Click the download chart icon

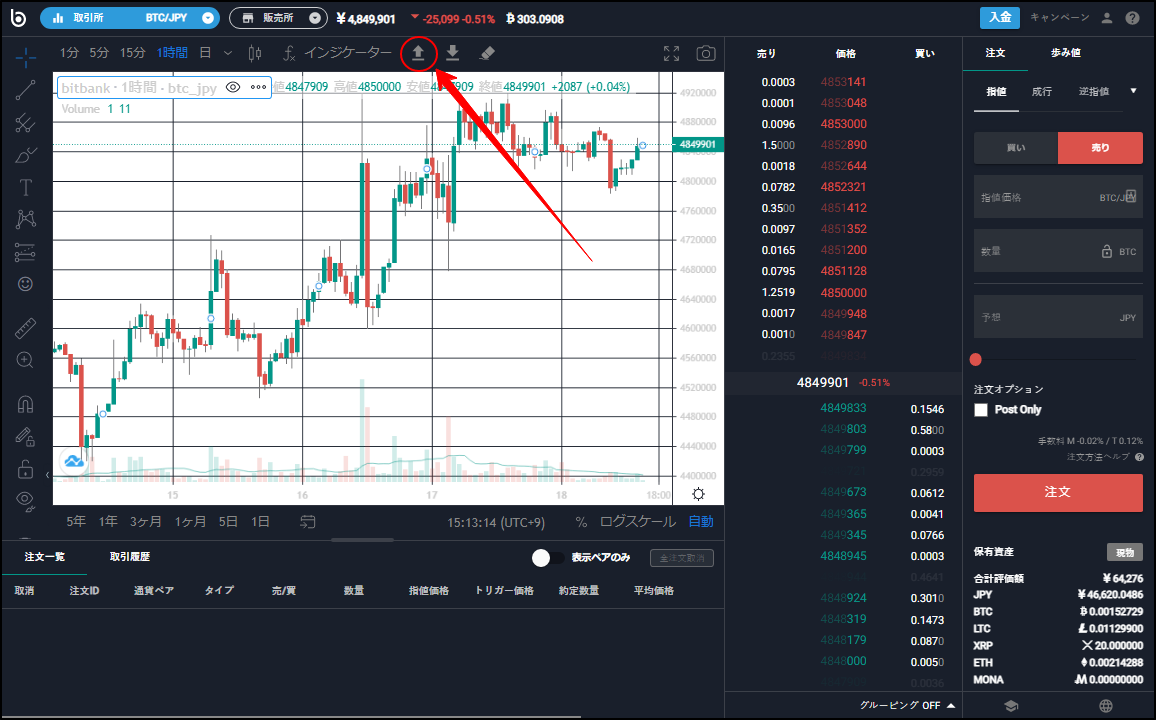[452, 52]
